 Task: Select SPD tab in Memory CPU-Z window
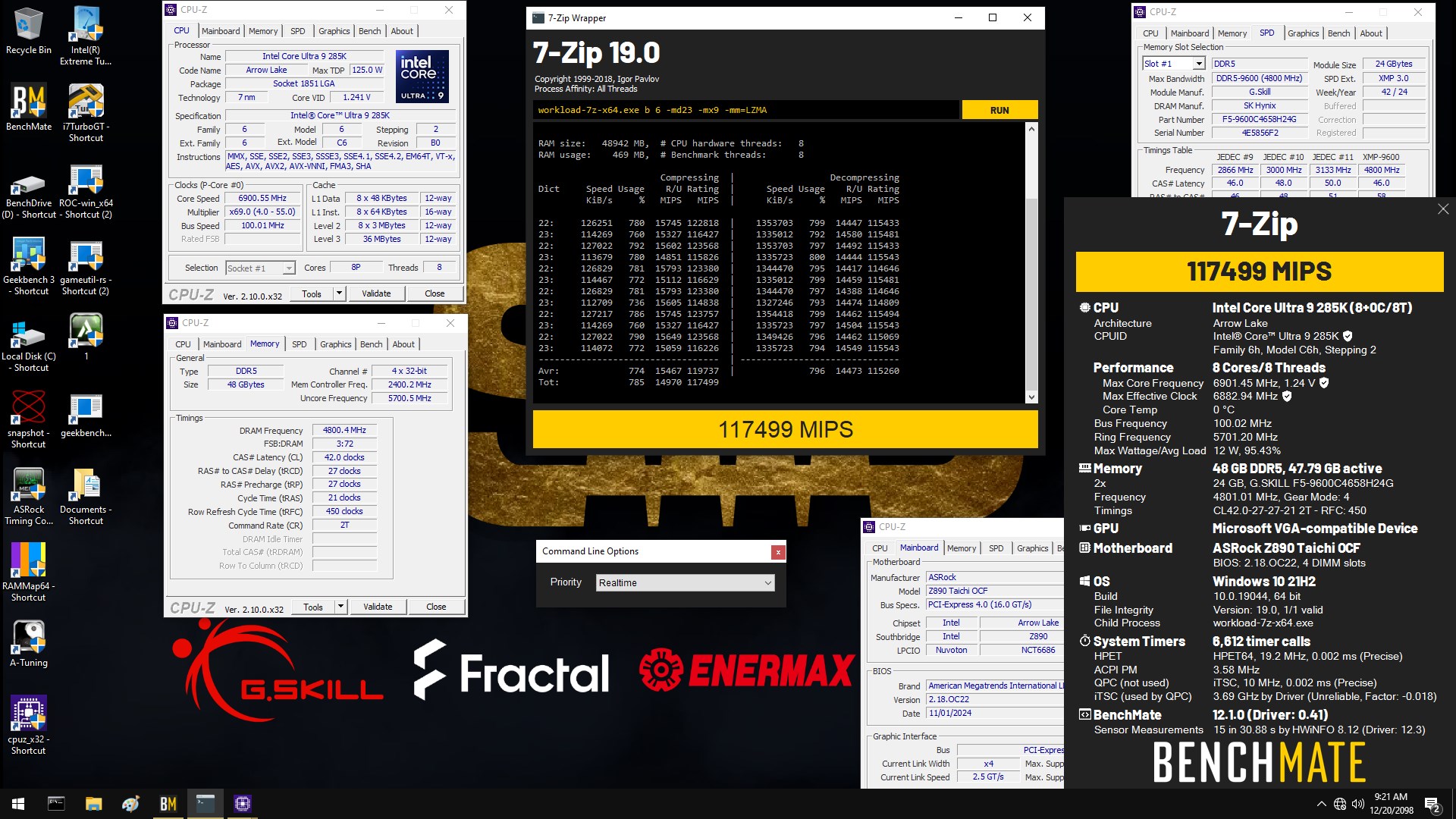[300, 344]
